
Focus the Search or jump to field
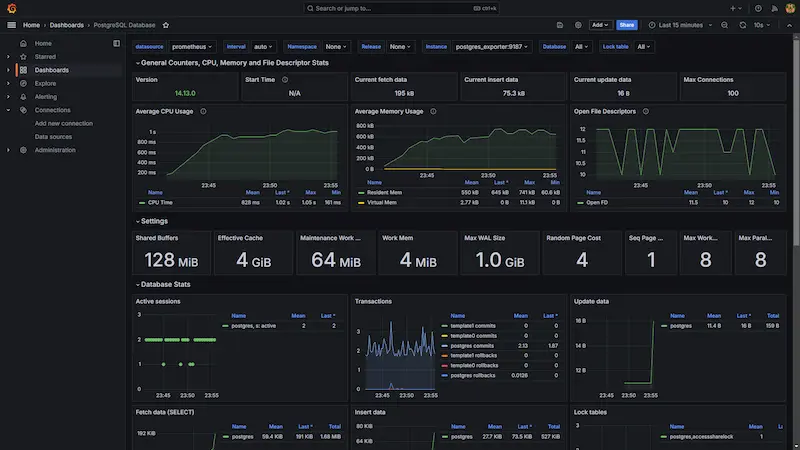(401, 8)
